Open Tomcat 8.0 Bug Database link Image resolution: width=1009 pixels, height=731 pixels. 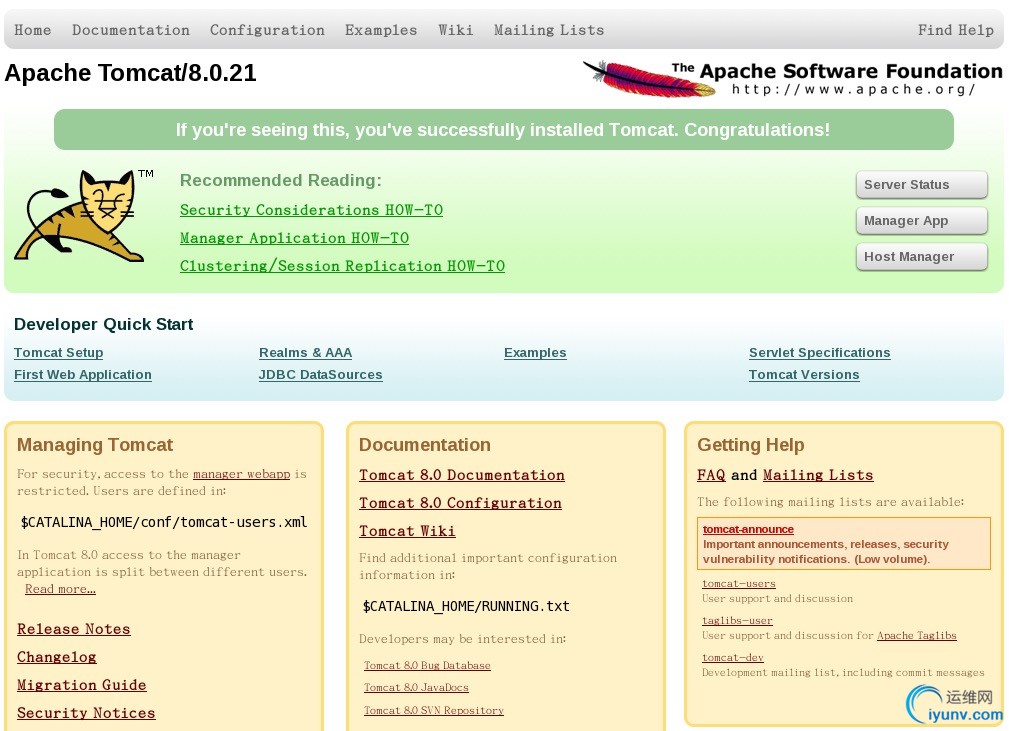427,665
